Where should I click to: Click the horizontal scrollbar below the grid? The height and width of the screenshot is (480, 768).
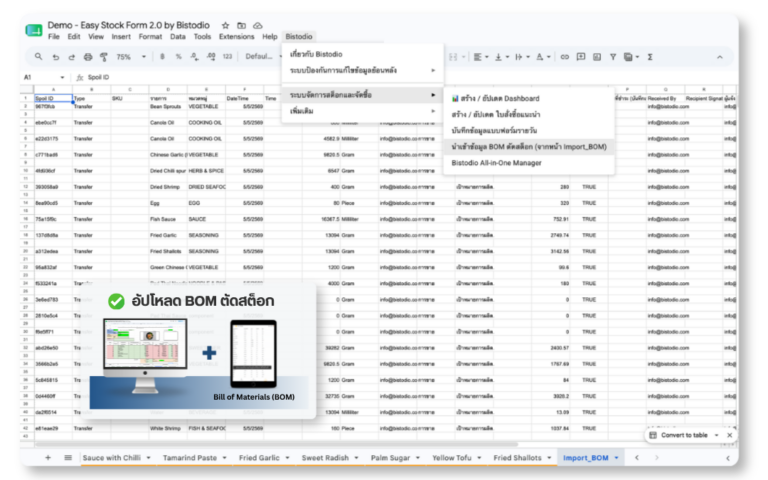(277, 445)
